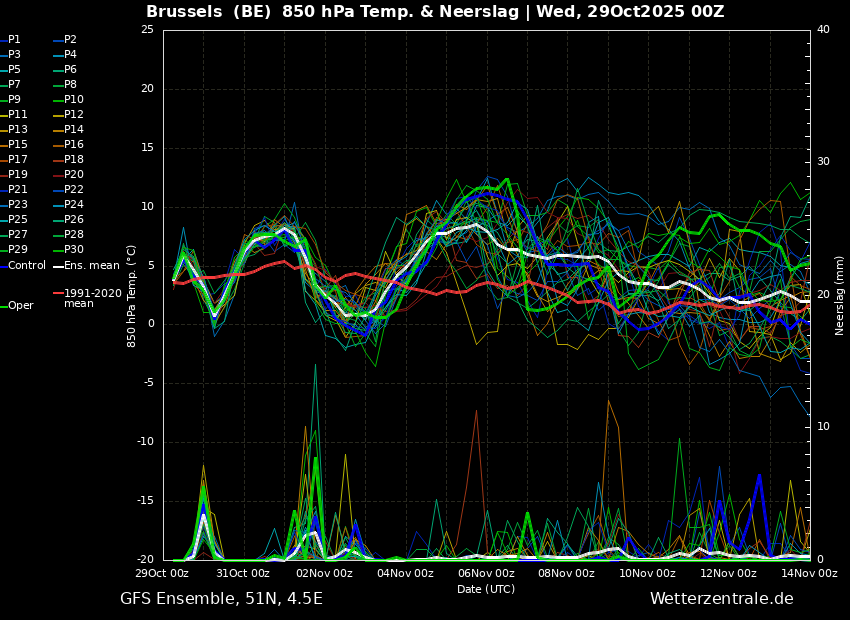Click the 14Nov 00z date label
The image size is (850, 620).
(809, 573)
